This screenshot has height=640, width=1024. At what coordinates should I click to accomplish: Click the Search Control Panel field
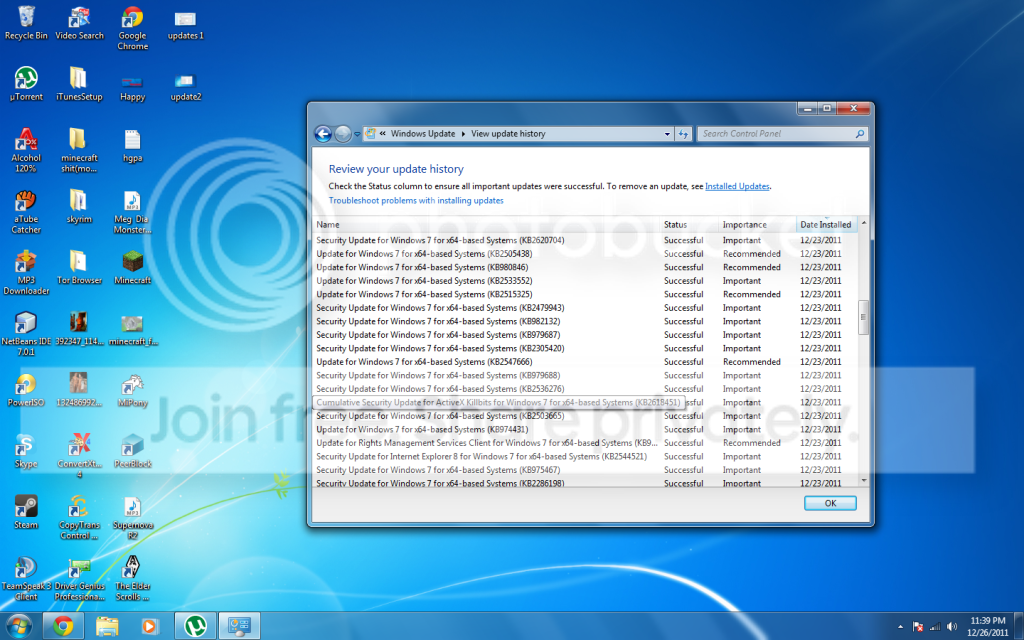click(777, 134)
